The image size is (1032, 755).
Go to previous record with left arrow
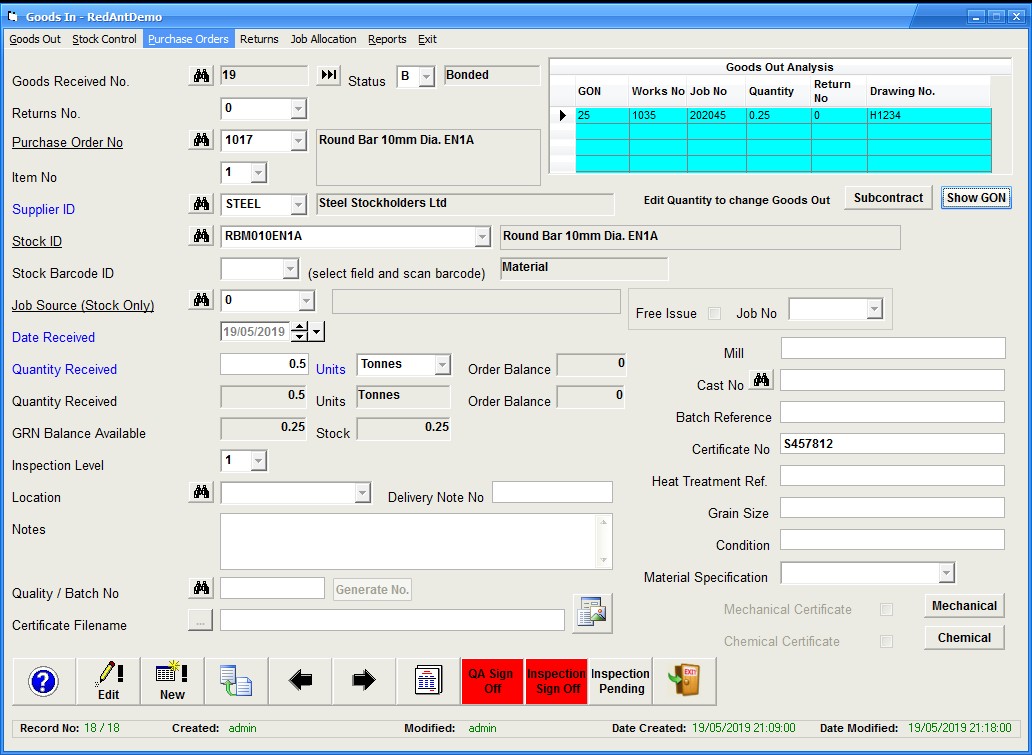click(x=300, y=681)
